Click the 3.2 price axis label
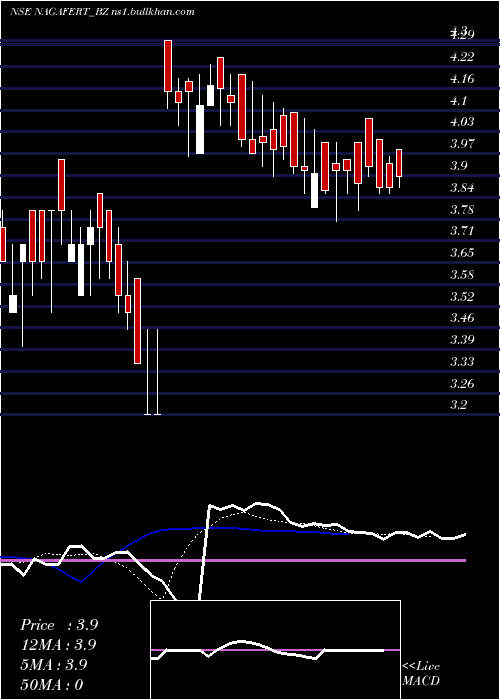 [458, 405]
